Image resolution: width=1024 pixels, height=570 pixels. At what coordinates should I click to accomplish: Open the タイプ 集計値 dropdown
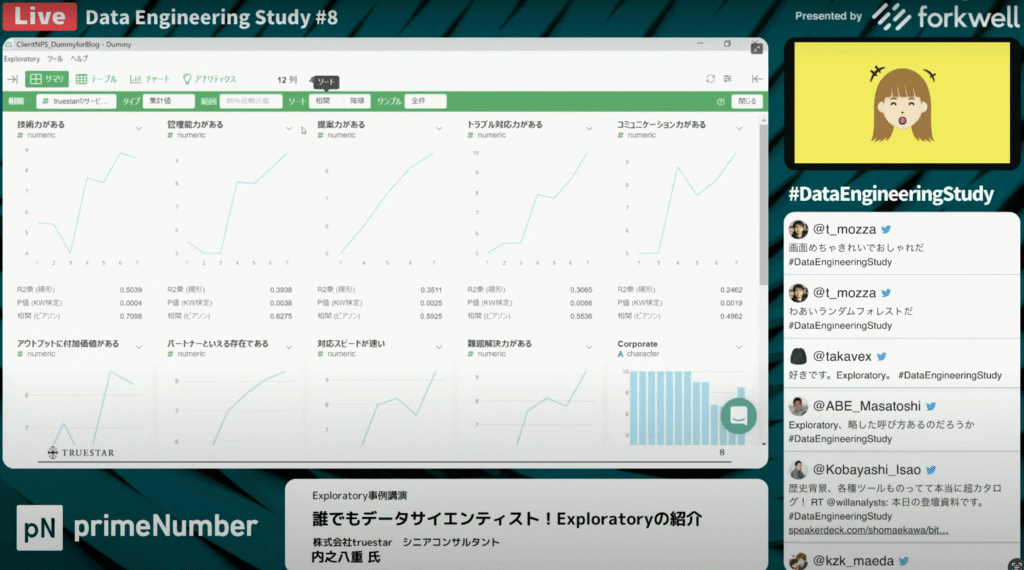click(x=168, y=101)
